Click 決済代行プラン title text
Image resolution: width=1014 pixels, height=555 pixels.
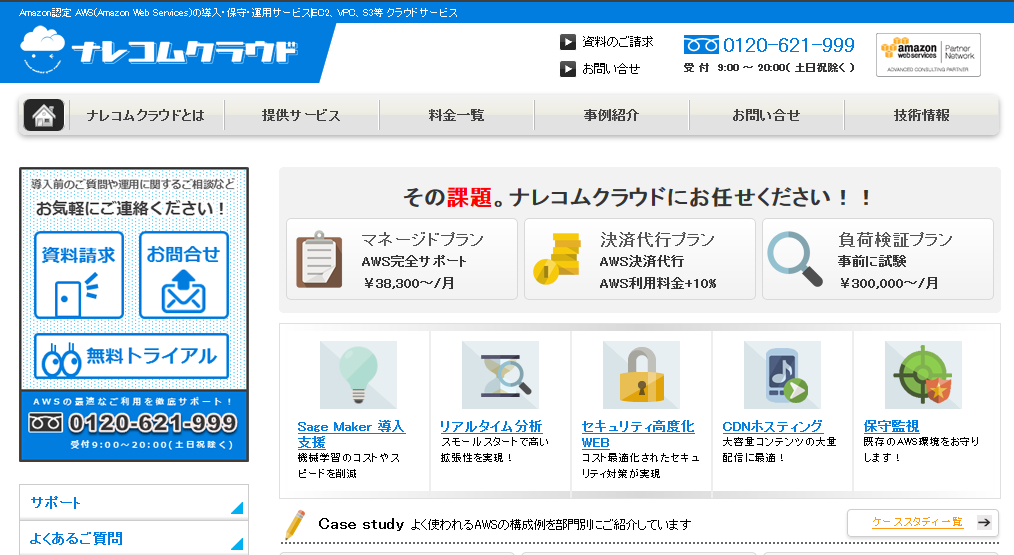click(657, 240)
